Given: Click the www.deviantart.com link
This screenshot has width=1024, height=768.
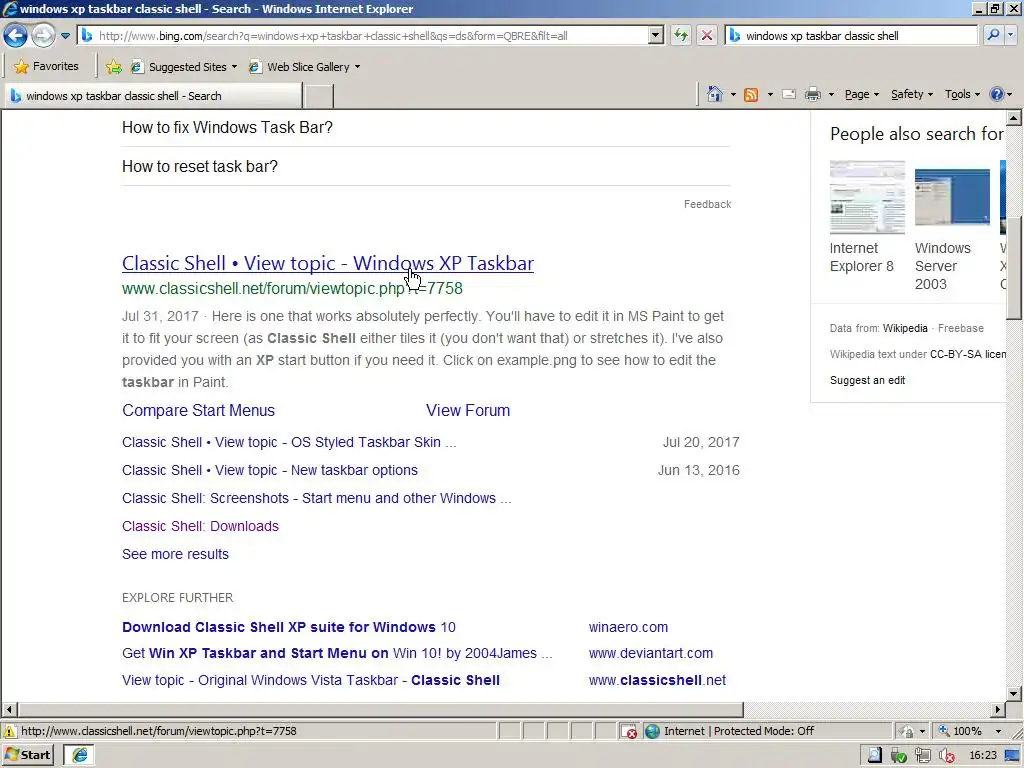Looking at the screenshot, I should pos(650,654).
